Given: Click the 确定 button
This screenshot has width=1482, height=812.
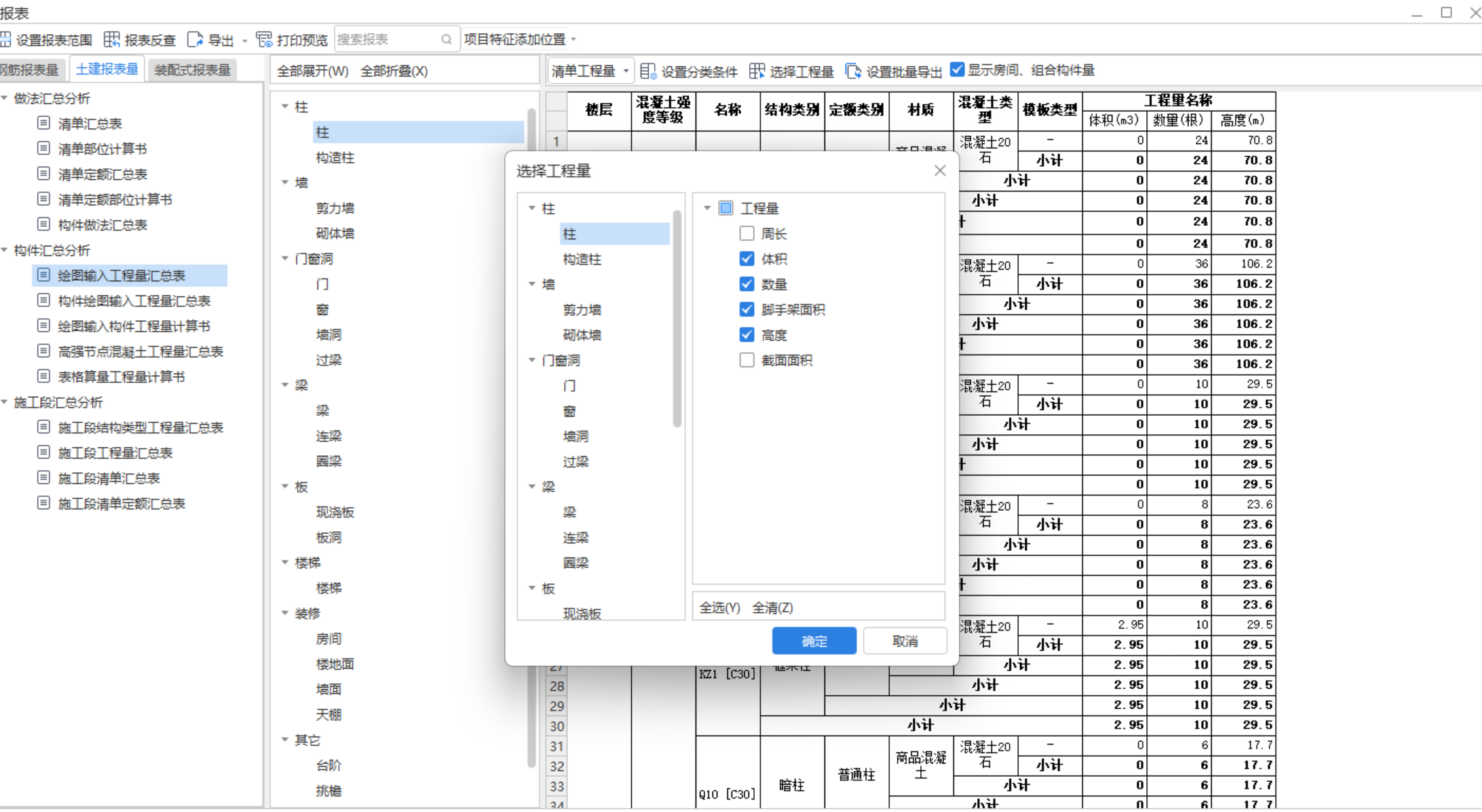Looking at the screenshot, I should 815,641.
